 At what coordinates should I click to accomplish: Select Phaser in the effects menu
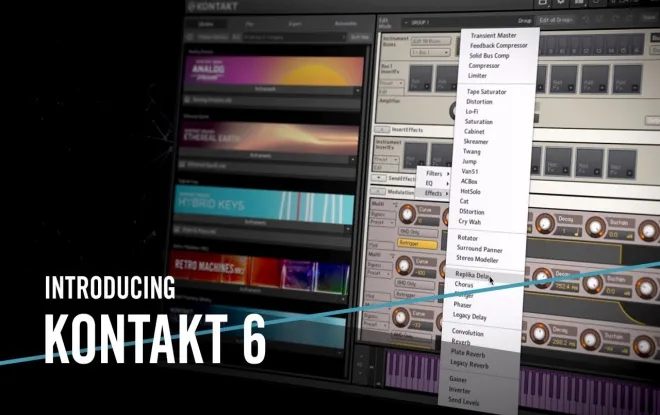point(462,305)
